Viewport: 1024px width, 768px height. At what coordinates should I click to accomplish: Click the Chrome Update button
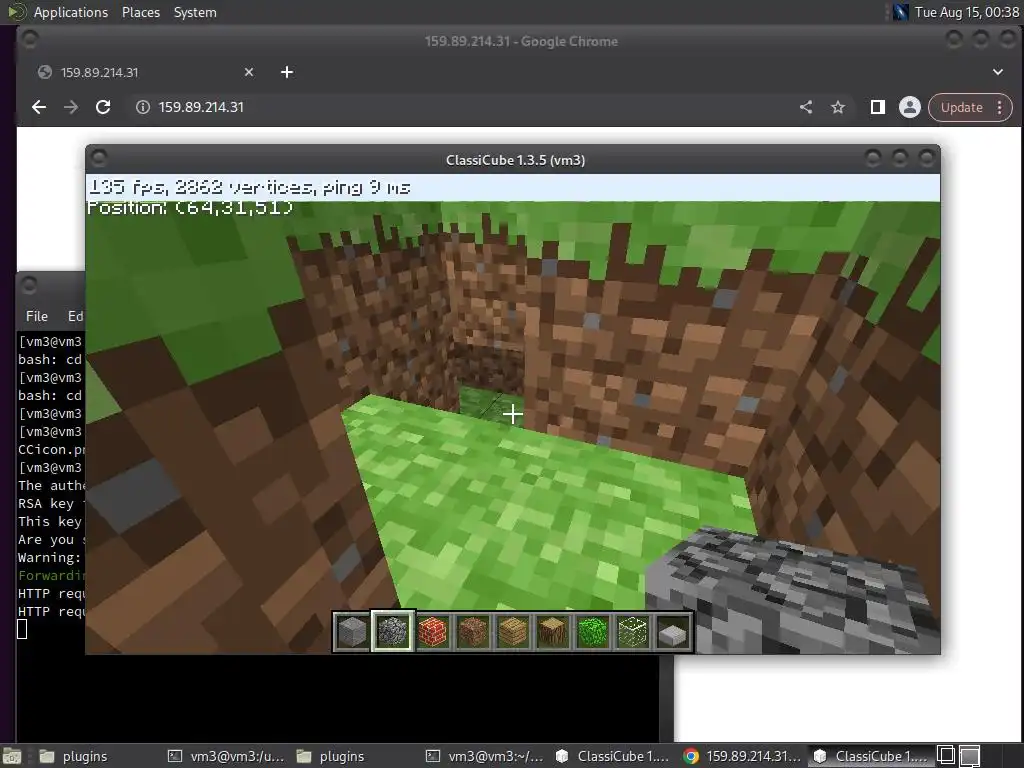pyautogui.click(x=961, y=107)
